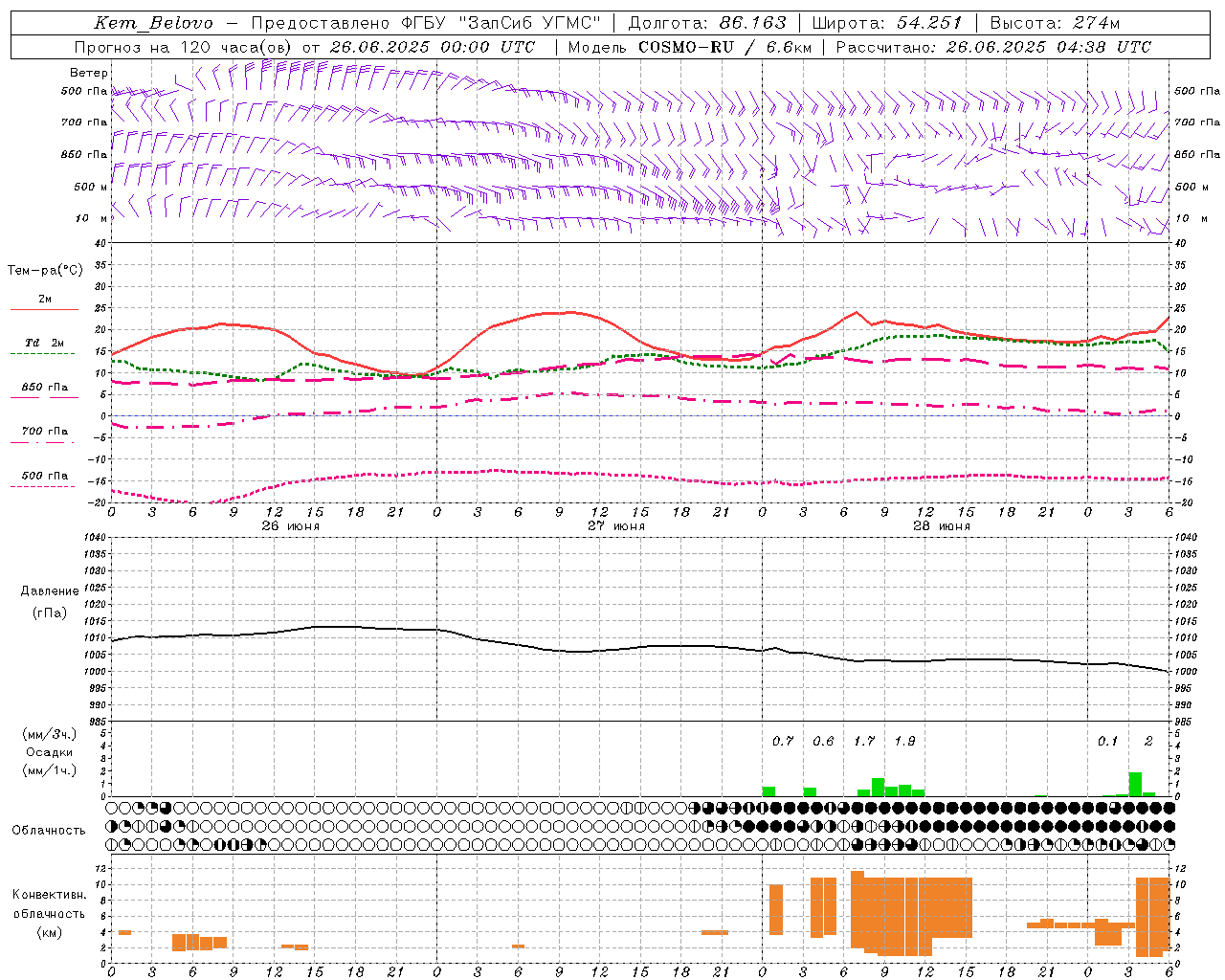This screenshot has width=1225, height=980.
Task: Click the Высота: 274м header entry
Action: tap(1055, 23)
